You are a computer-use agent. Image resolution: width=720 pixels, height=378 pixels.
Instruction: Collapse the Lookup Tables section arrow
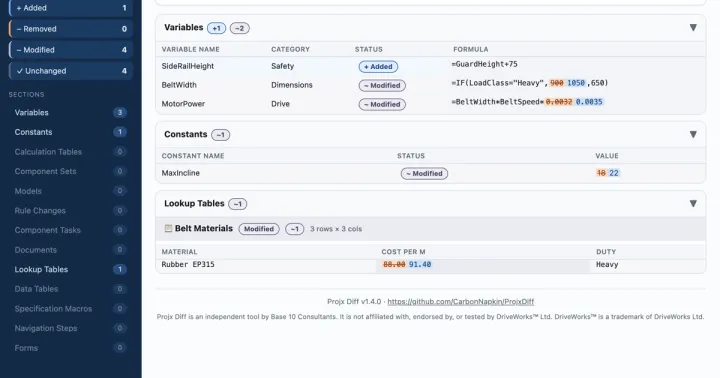tap(693, 203)
